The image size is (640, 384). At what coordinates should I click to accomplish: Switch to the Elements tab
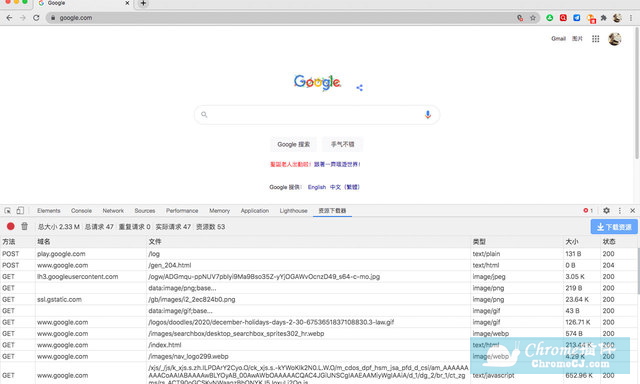pos(49,211)
